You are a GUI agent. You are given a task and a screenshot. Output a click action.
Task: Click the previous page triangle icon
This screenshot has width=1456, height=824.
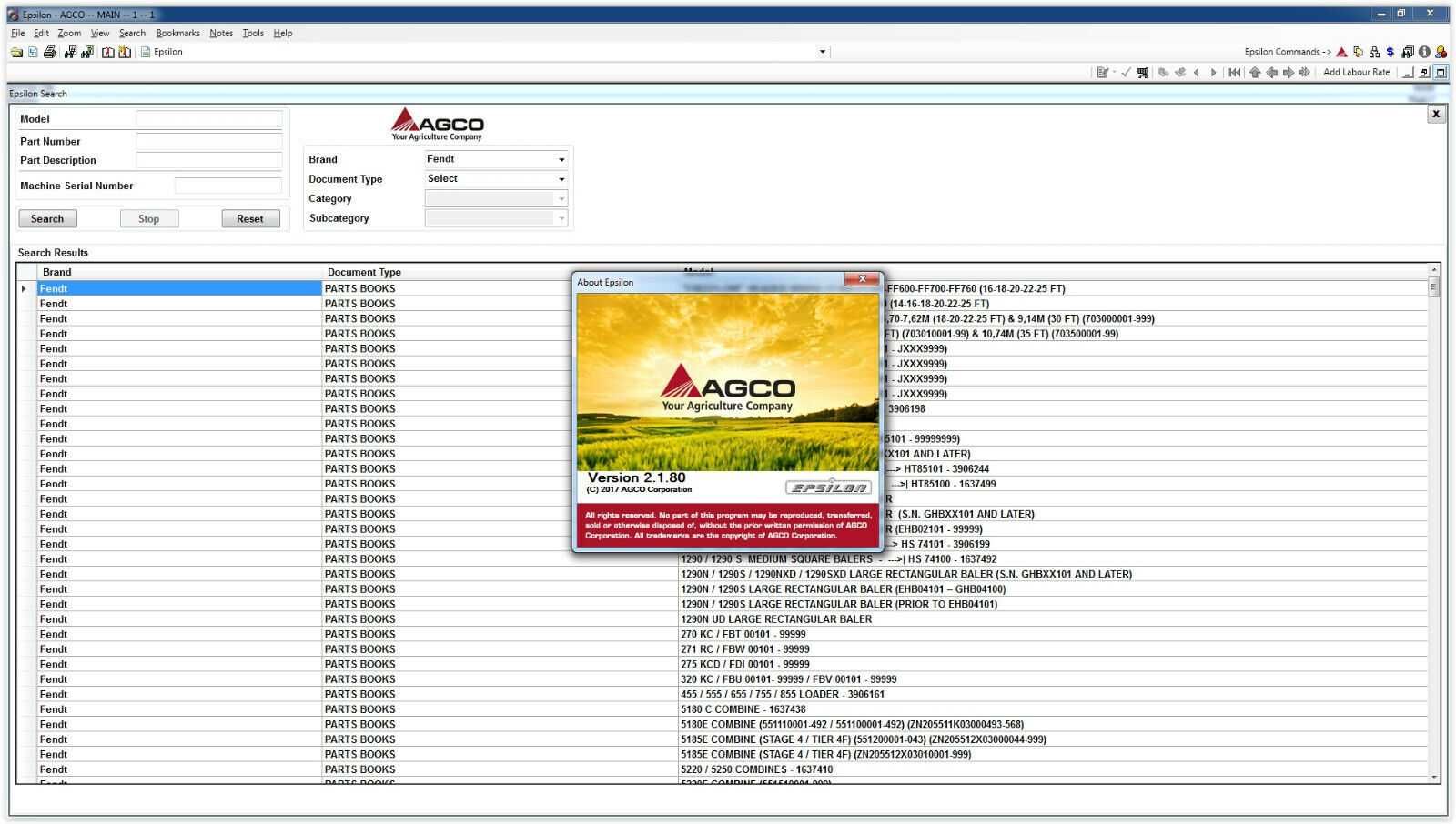point(1197,72)
